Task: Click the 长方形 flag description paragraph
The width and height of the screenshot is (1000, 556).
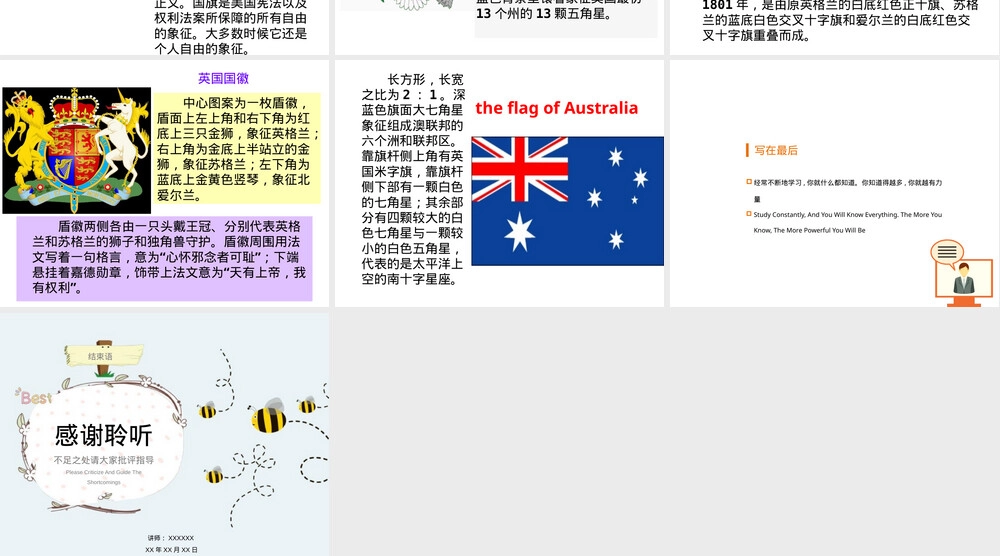Action: [x=413, y=179]
